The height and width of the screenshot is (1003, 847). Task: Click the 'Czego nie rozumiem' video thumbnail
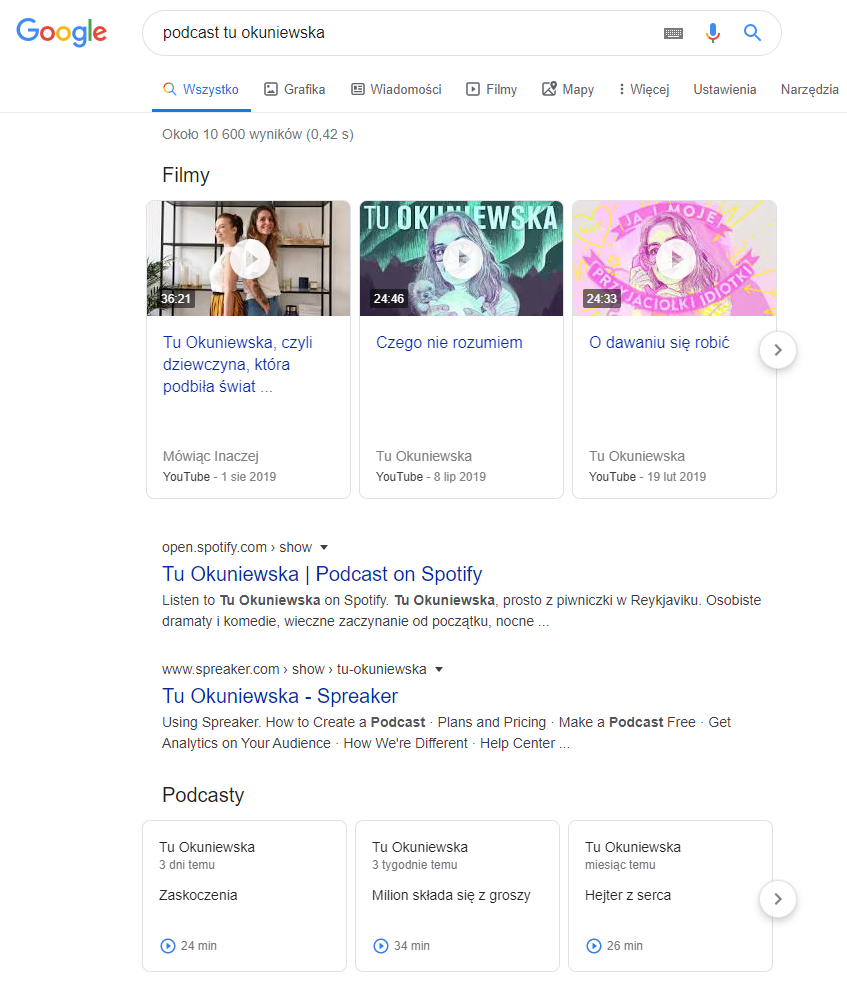[461, 259]
